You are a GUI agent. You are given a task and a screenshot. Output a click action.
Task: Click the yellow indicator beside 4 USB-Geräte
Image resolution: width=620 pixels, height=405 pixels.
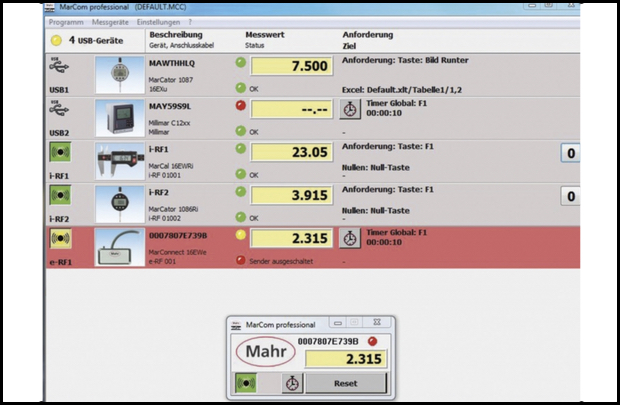(x=57, y=40)
